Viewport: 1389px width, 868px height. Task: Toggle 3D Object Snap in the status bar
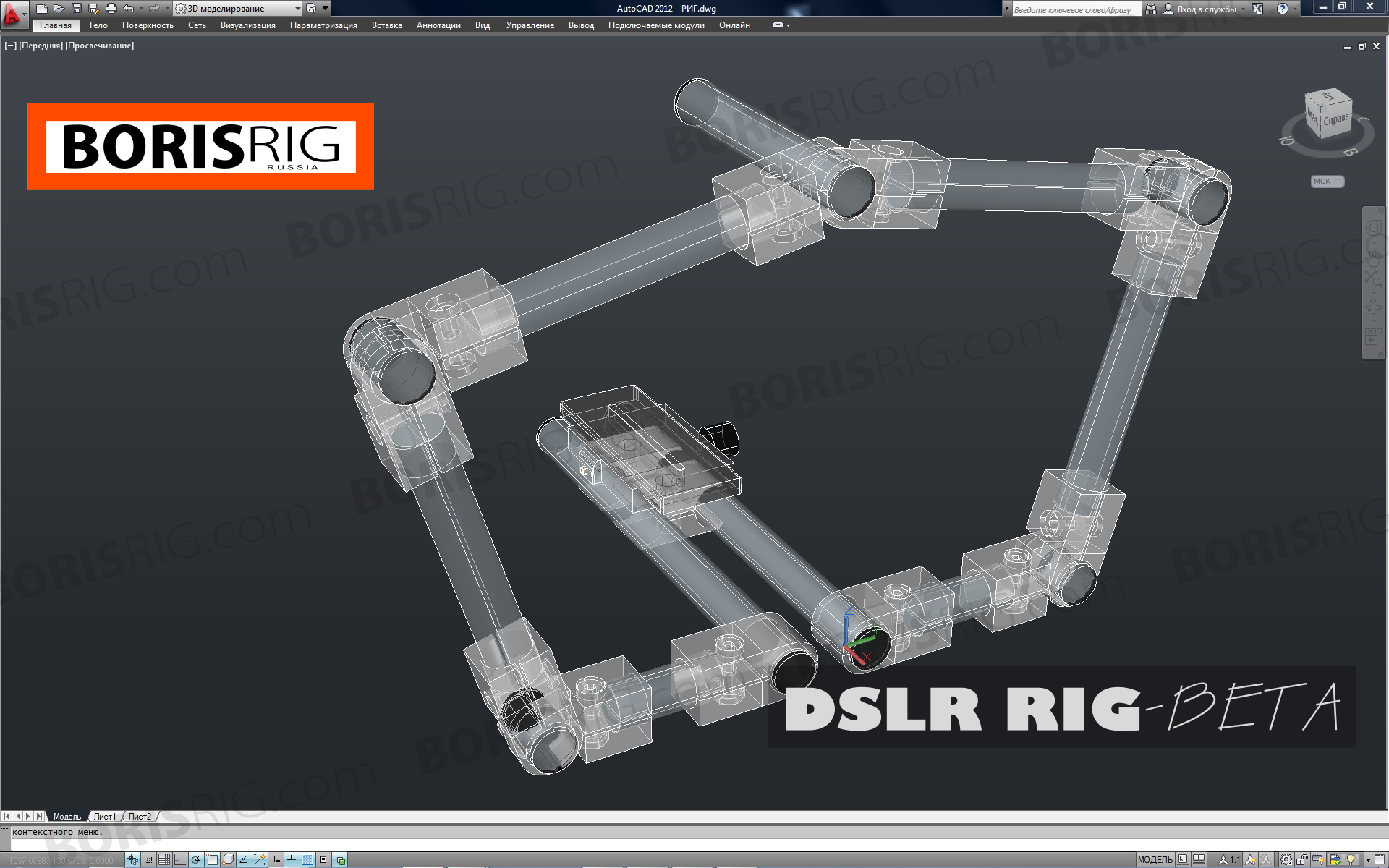tap(228, 859)
